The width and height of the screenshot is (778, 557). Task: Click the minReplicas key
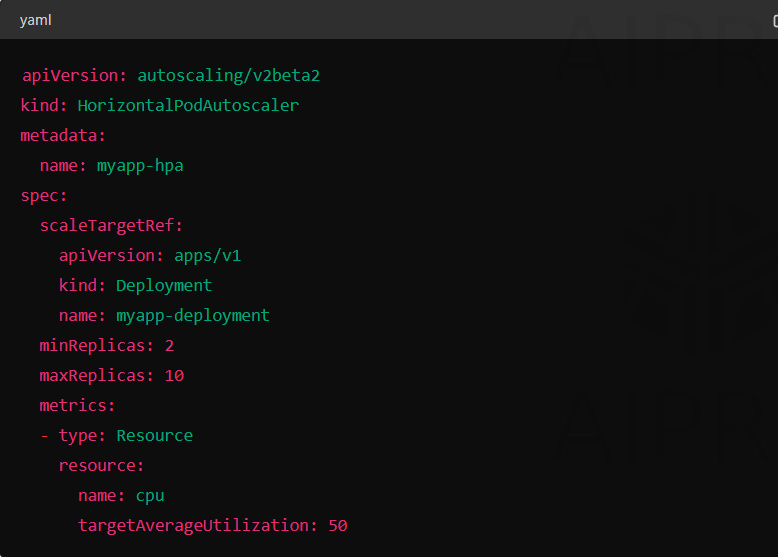[x=97, y=346]
